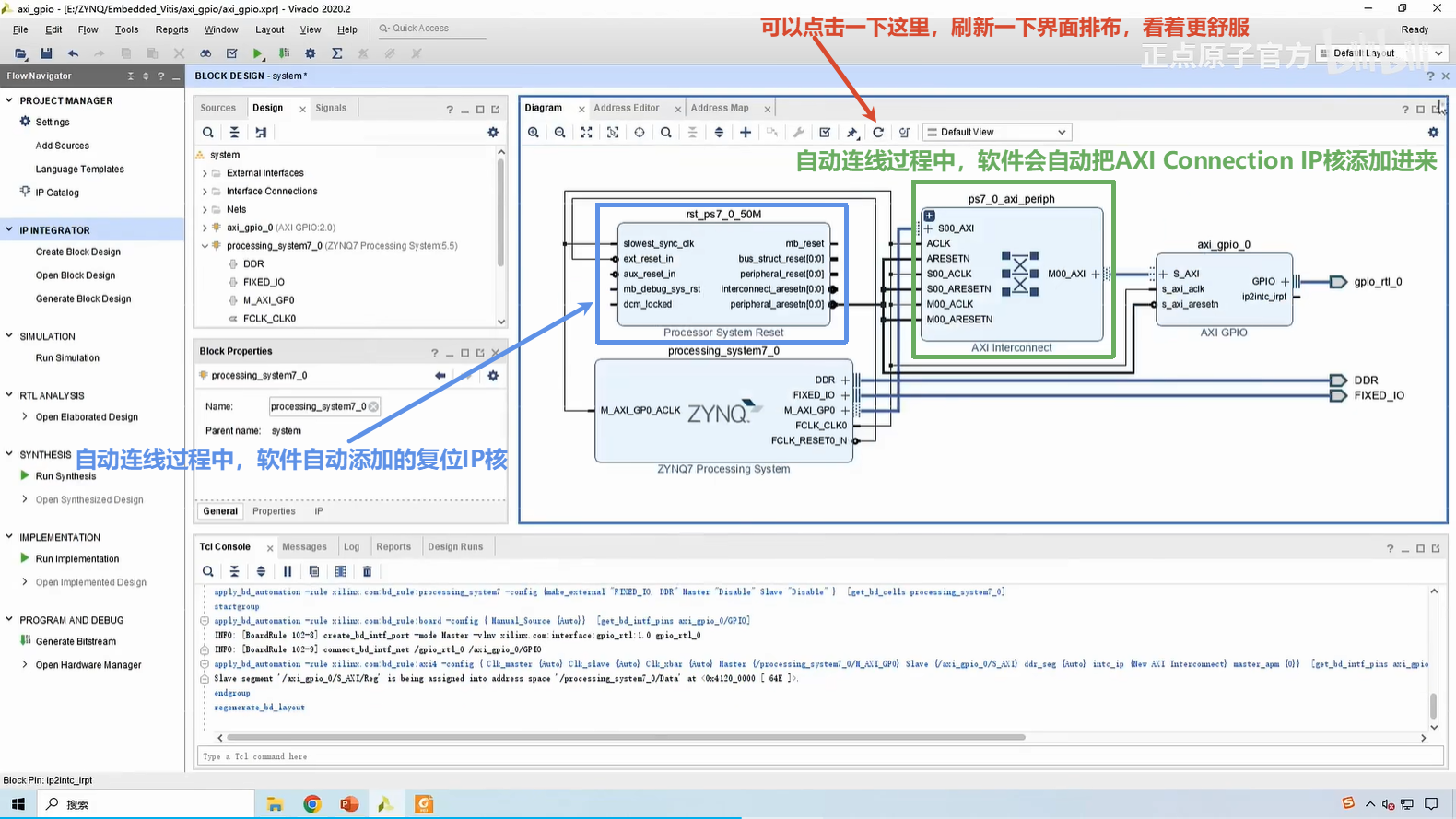Validate the design with the checkbox icon

tap(825, 133)
